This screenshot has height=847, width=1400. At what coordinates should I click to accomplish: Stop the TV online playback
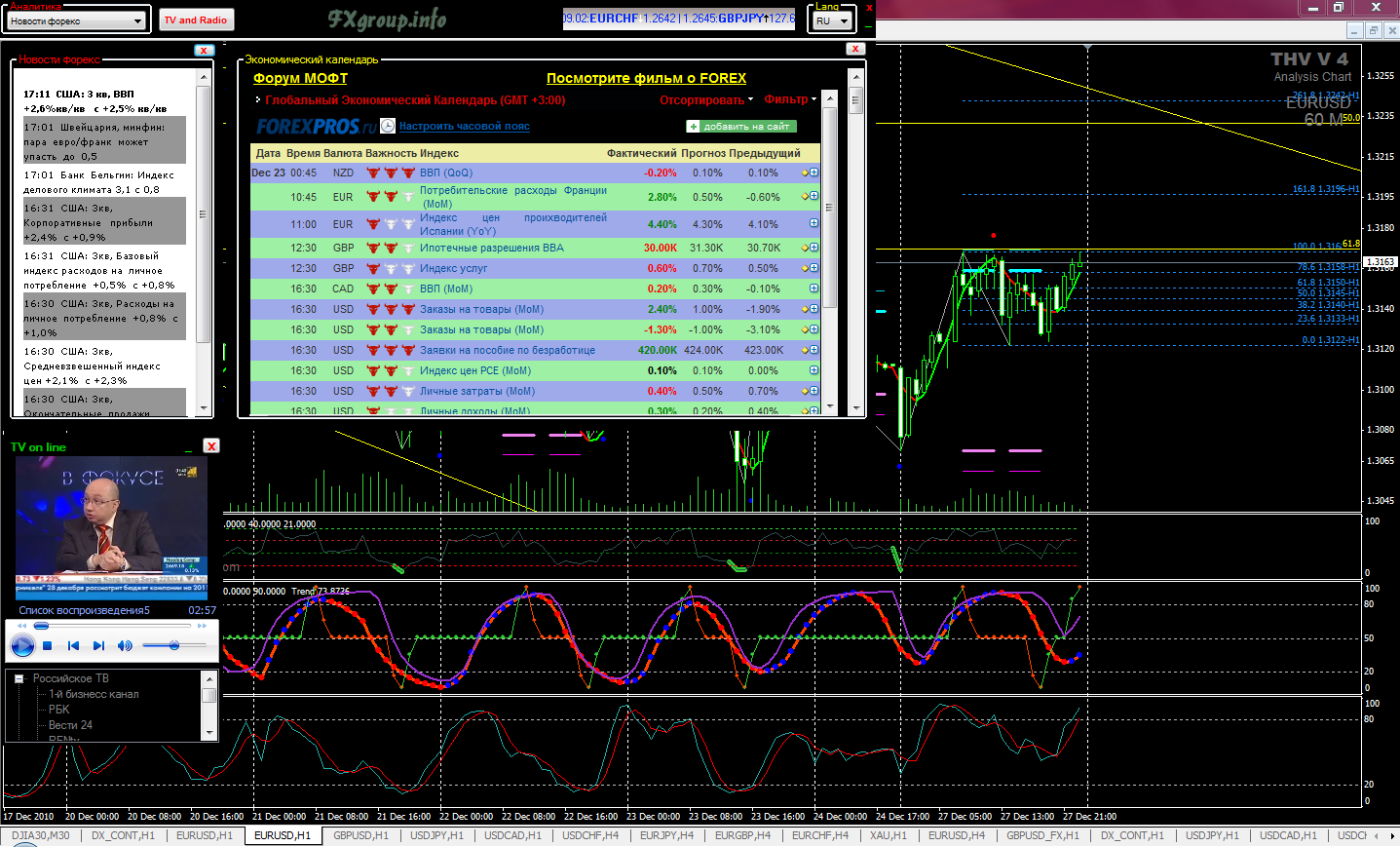point(47,645)
